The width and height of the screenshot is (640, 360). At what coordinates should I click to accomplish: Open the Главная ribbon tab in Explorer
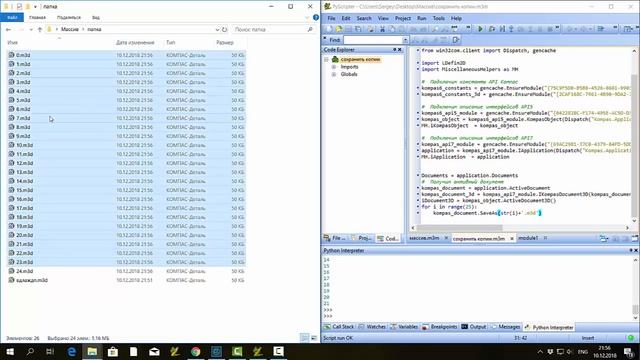coord(38,18)
